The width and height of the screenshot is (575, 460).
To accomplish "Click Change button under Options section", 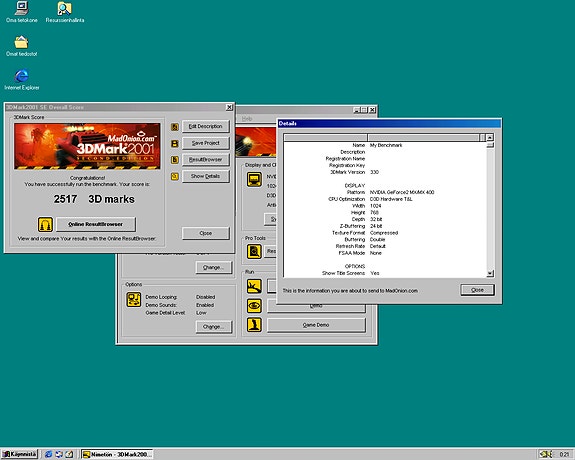I will click(214, 326).
